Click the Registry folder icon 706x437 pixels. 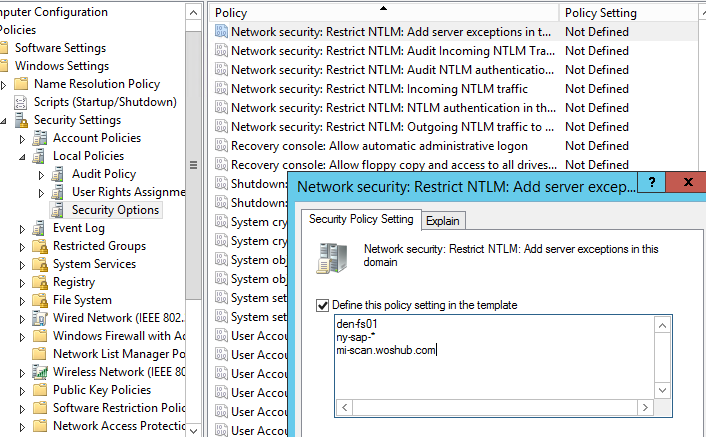point(40,282)
